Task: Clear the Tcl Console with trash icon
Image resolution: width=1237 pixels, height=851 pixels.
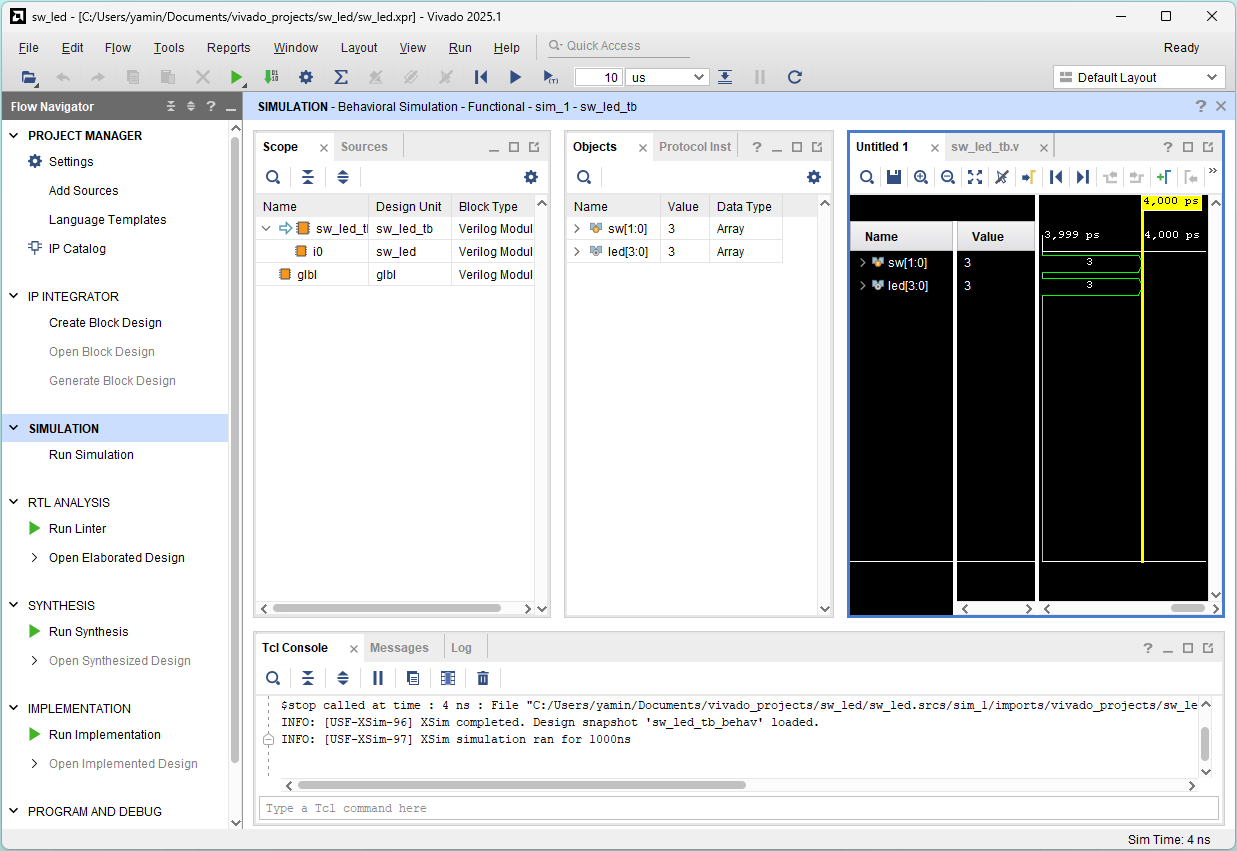Action: coord(483,678)
